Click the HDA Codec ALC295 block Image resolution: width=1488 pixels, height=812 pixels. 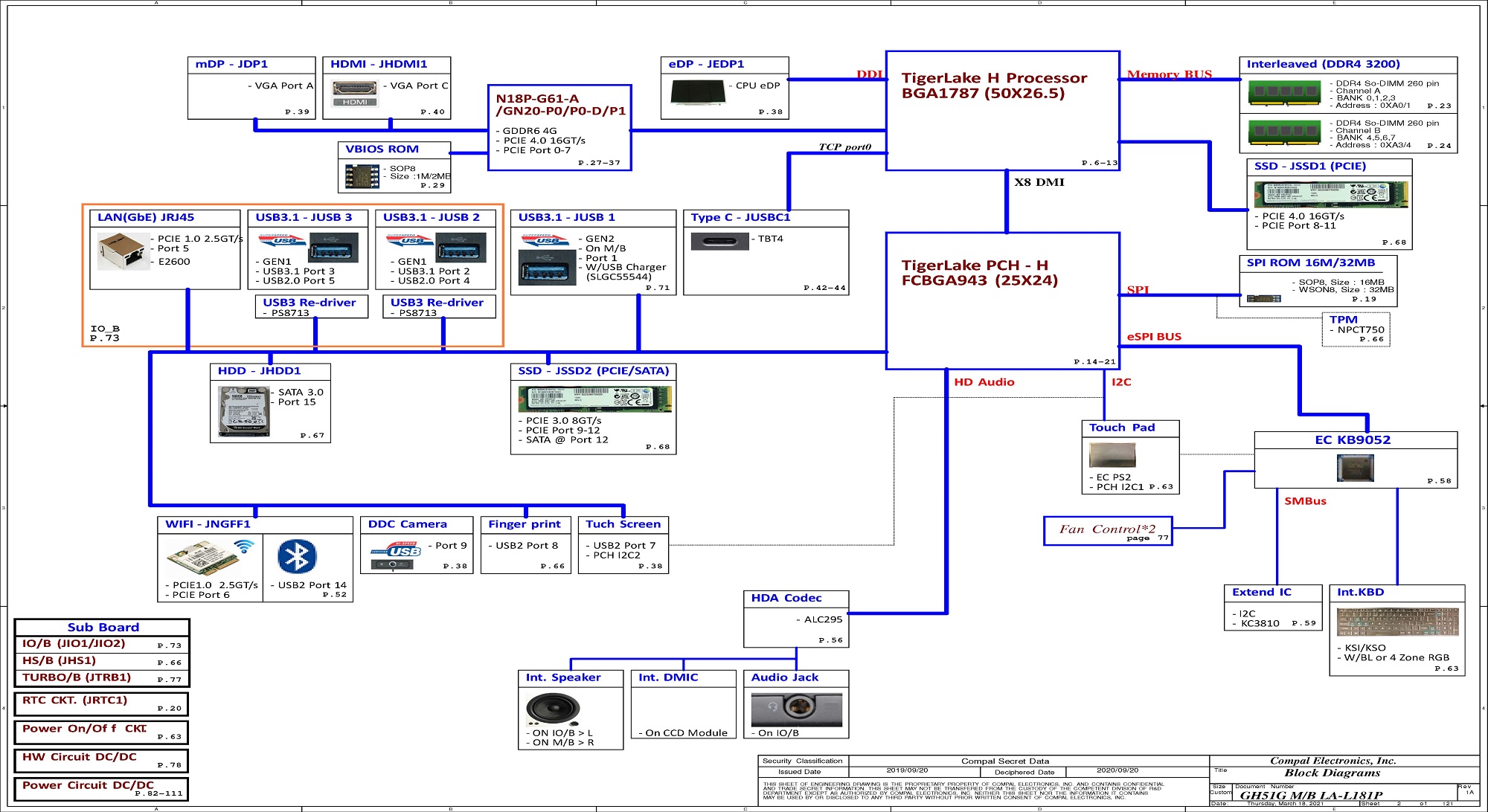pyautogui.click(x=795, y=619)
